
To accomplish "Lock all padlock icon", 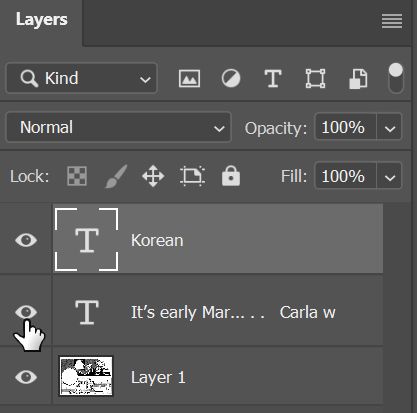I will click(231, 176).
